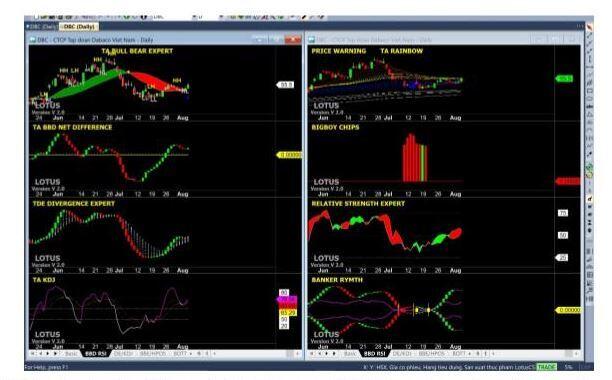Image resolution: width=612 pixels, height=380 pixels.
Task: Open the first DBC document tab
Action: click(x=42, y=27)
